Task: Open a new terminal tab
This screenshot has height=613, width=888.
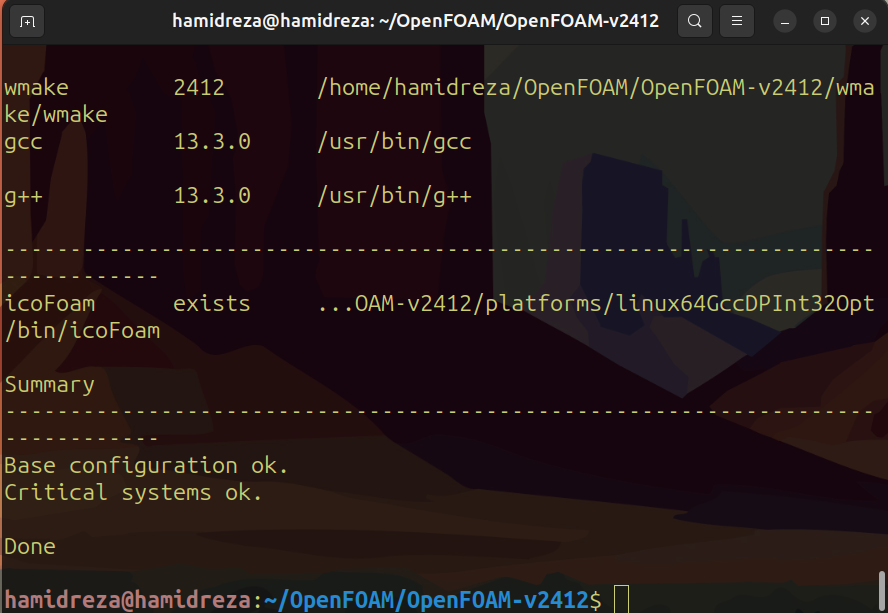Action: (27, 22)
